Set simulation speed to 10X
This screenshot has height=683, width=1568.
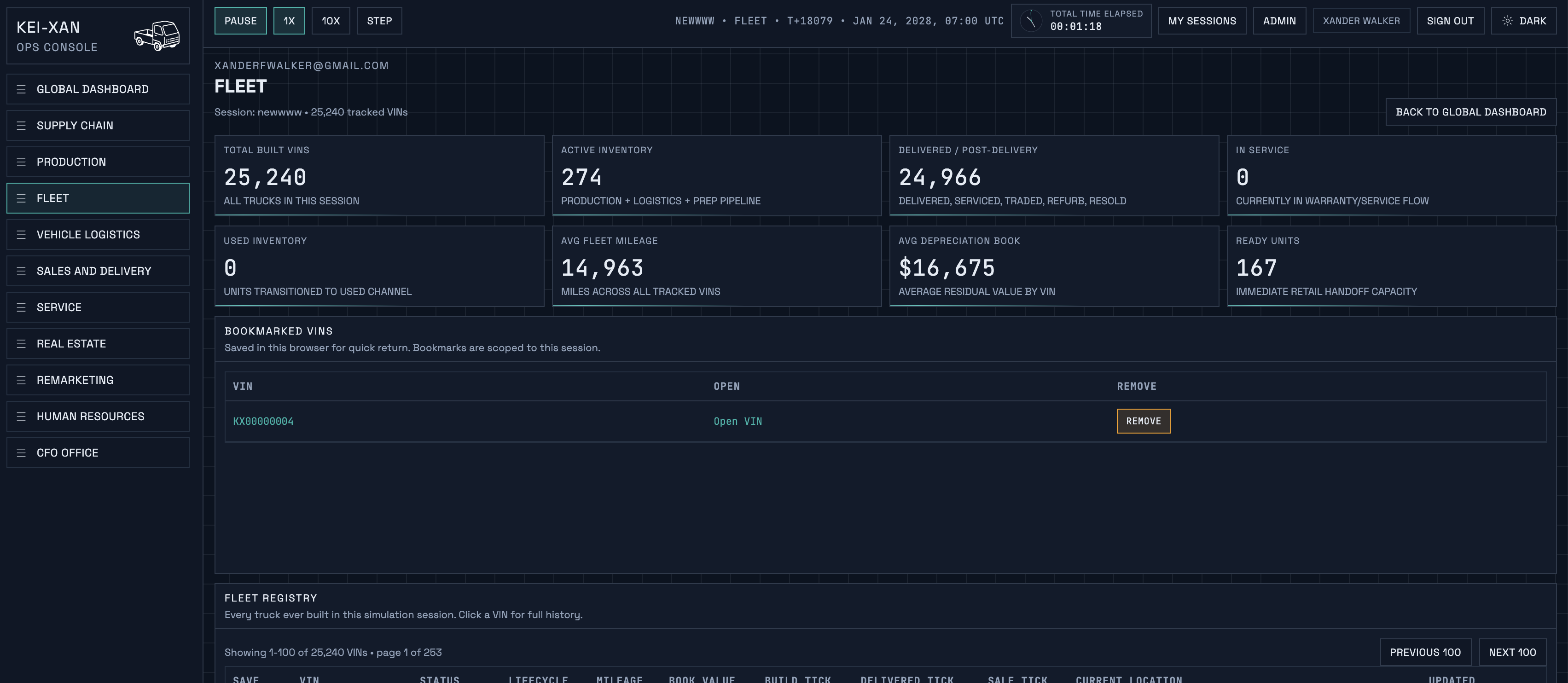tap(331, 21)
